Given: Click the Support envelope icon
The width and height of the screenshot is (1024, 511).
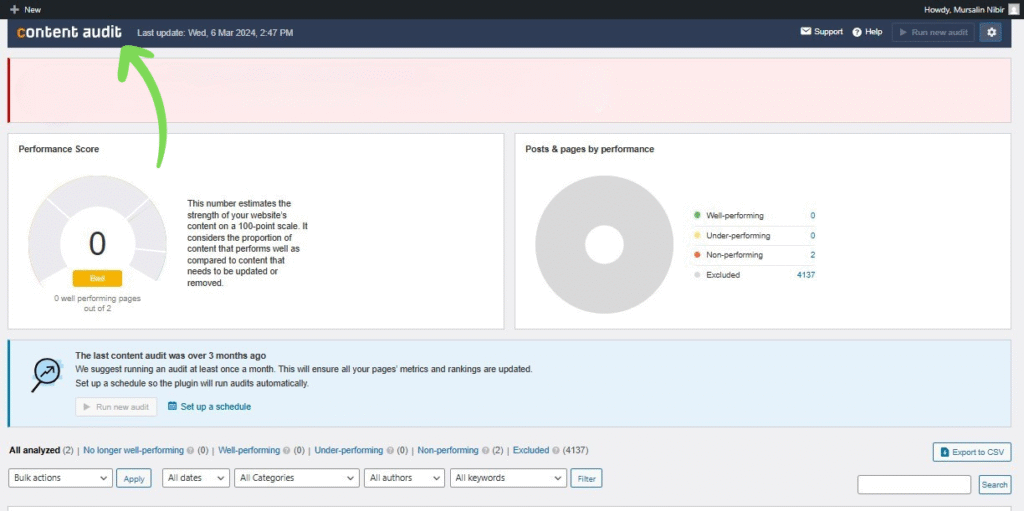Looking at the screenshot, I should (x=806, y=31).
